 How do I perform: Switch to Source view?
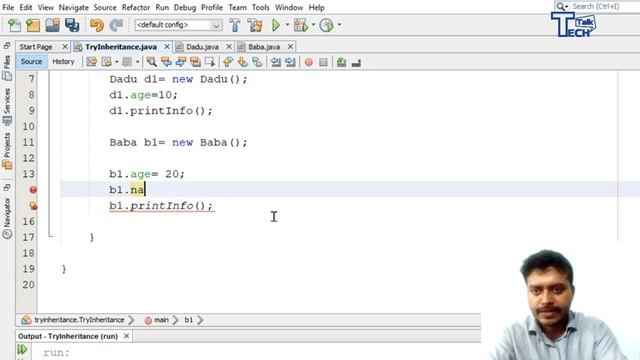[x=31, y=62]
